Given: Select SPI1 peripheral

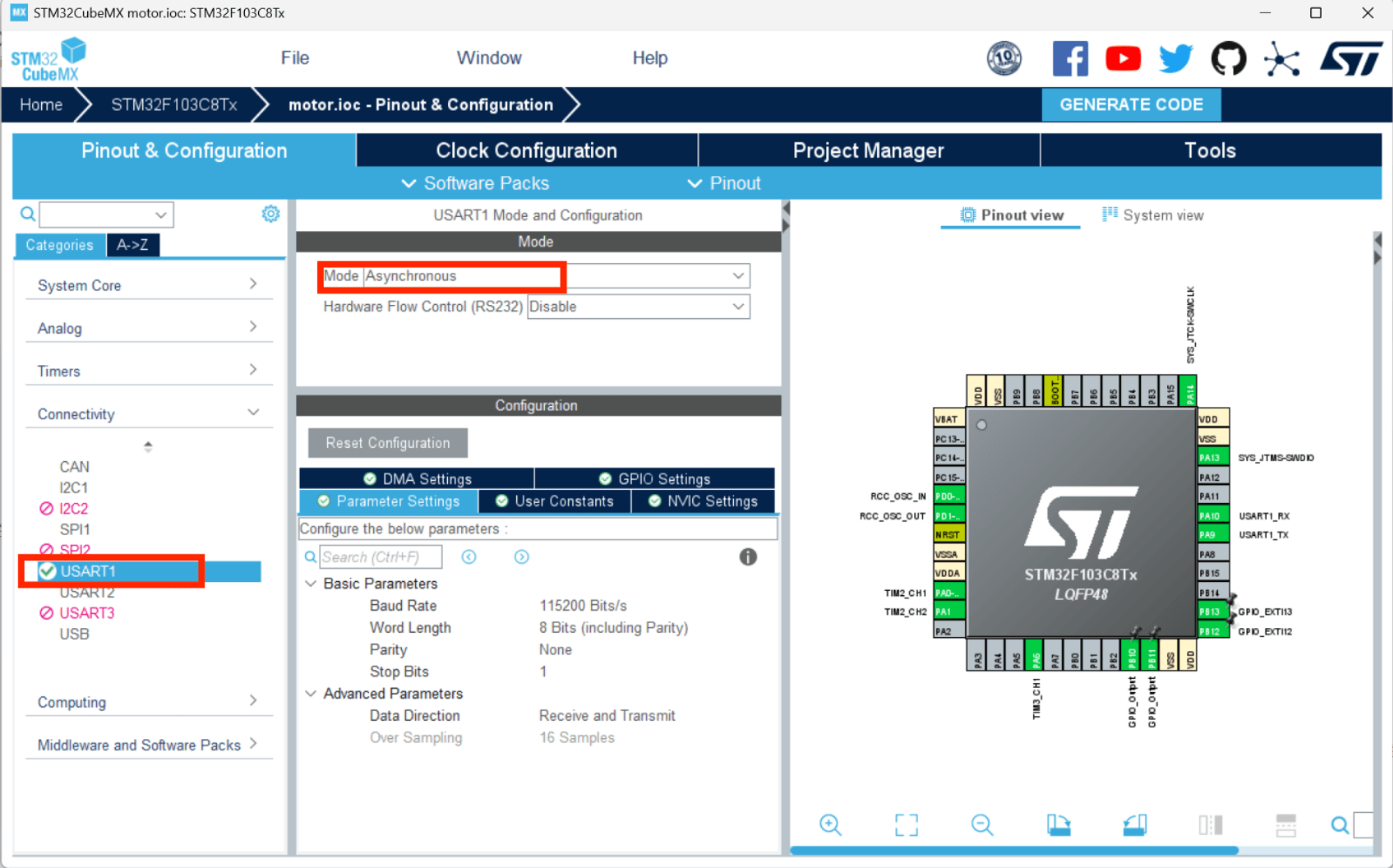Looking at the screenshot, I should pos(74,529).
